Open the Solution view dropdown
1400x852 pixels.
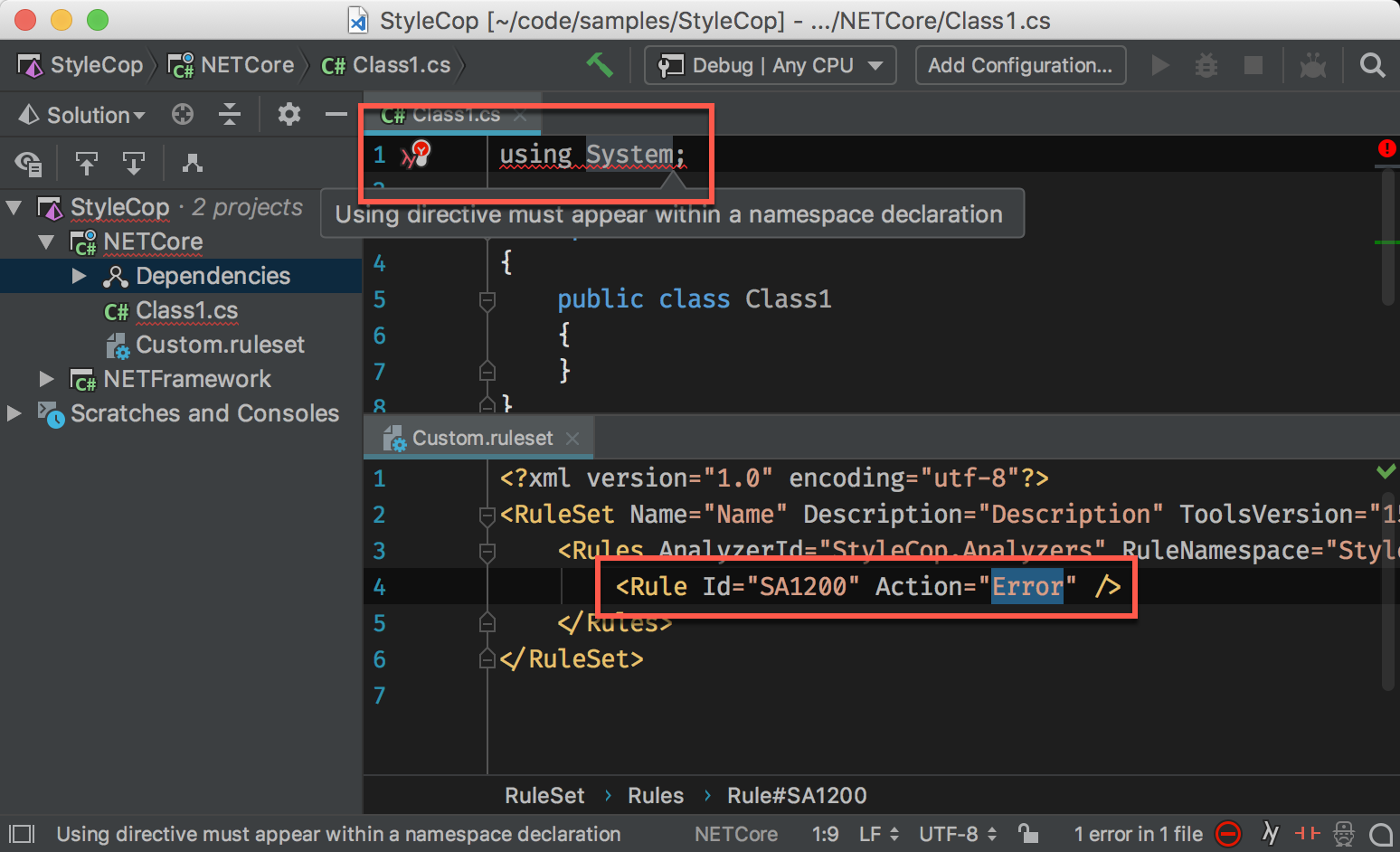click(x=82, y=115)
